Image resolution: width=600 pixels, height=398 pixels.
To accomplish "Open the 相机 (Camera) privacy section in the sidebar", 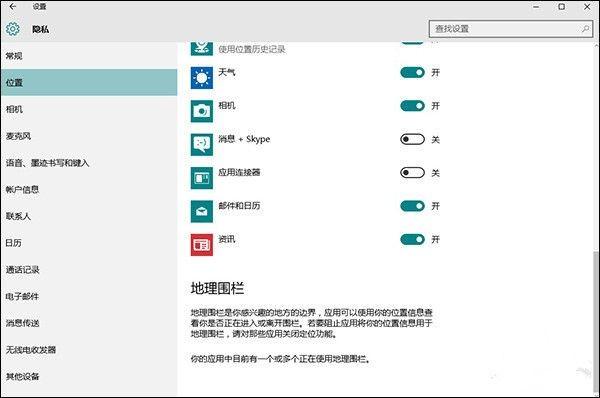I will tap(89, 109).
